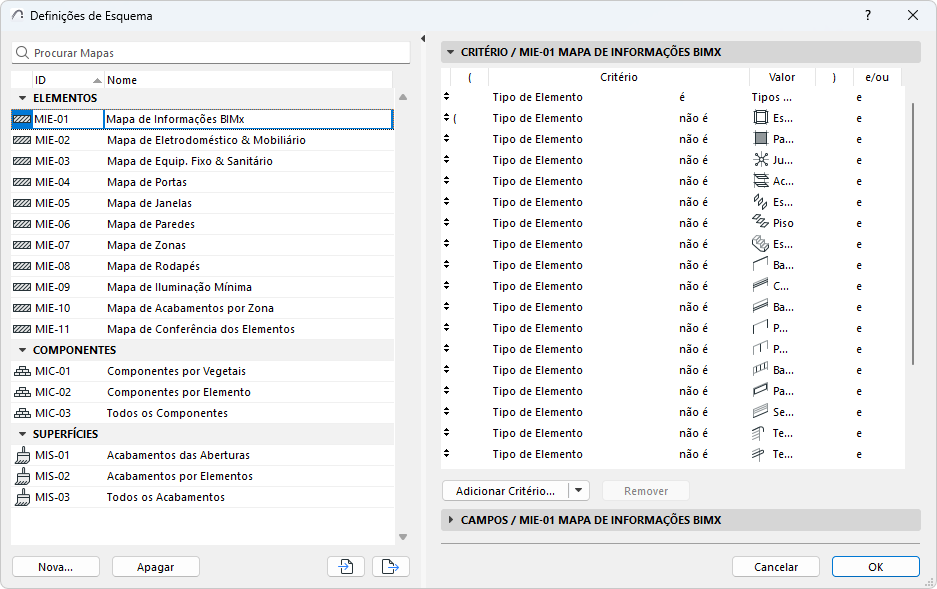
Task: Click the icon for value Se...
Action: (x=760, y=412)
